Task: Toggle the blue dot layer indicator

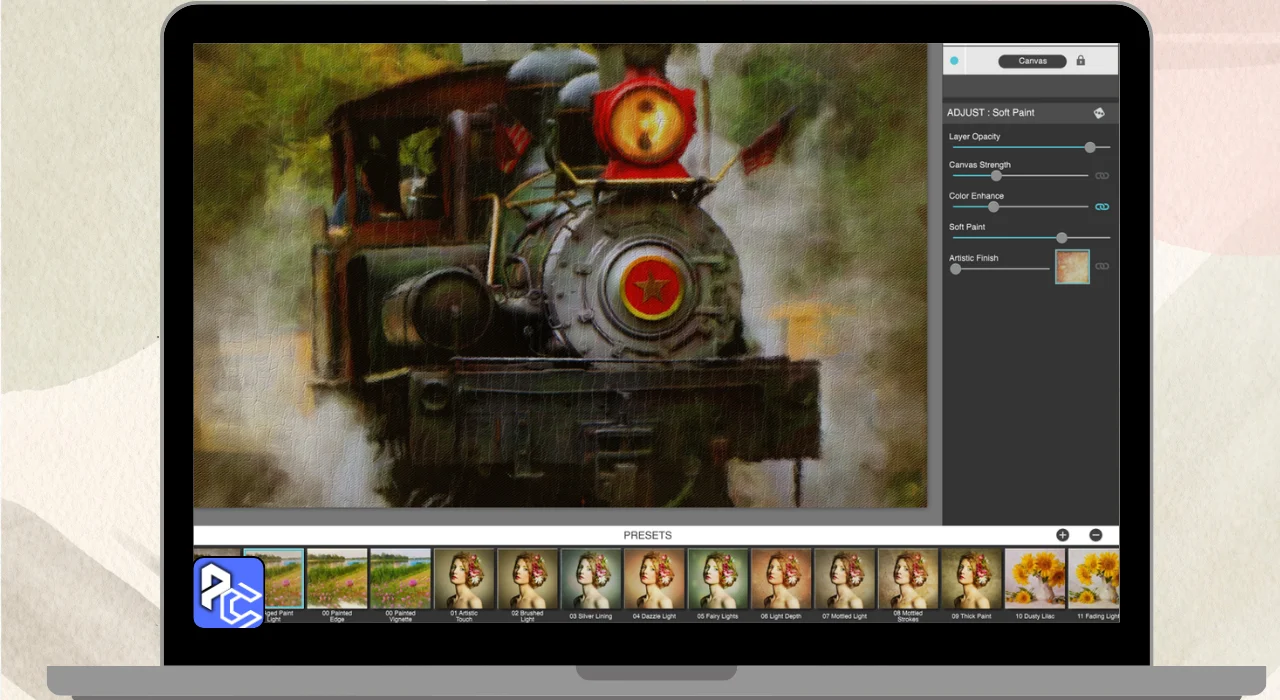Action: point(954,61)
